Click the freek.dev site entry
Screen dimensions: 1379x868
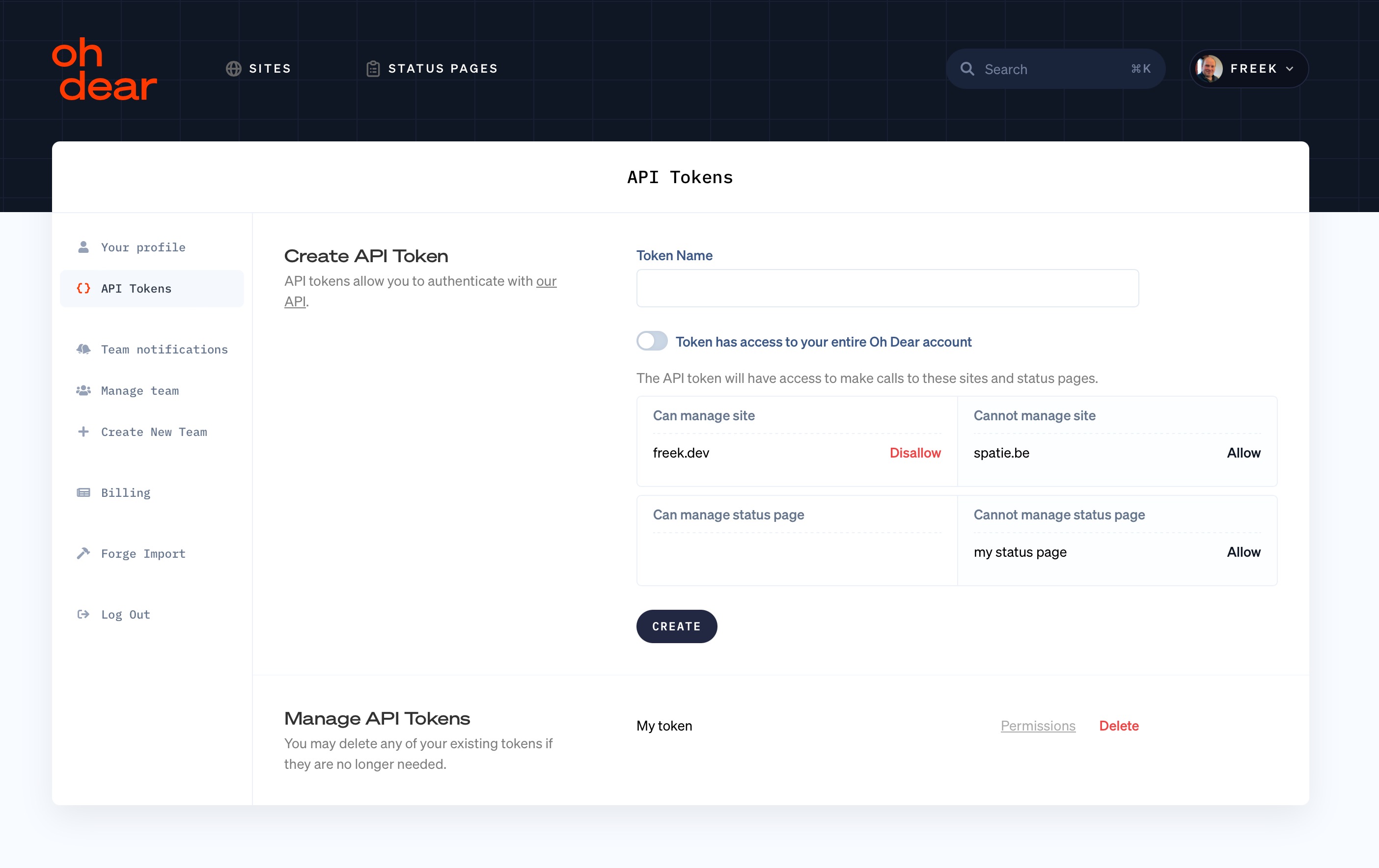click(x=681, y=452)
